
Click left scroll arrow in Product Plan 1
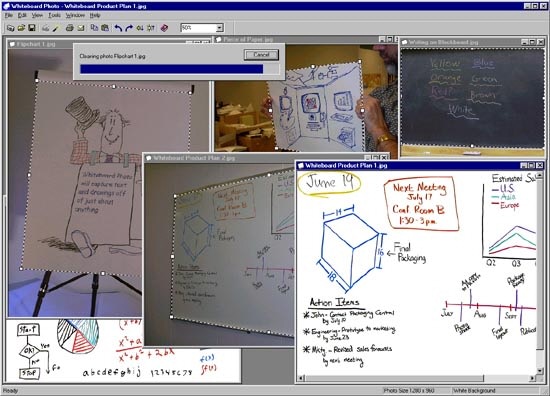[301, 378]
